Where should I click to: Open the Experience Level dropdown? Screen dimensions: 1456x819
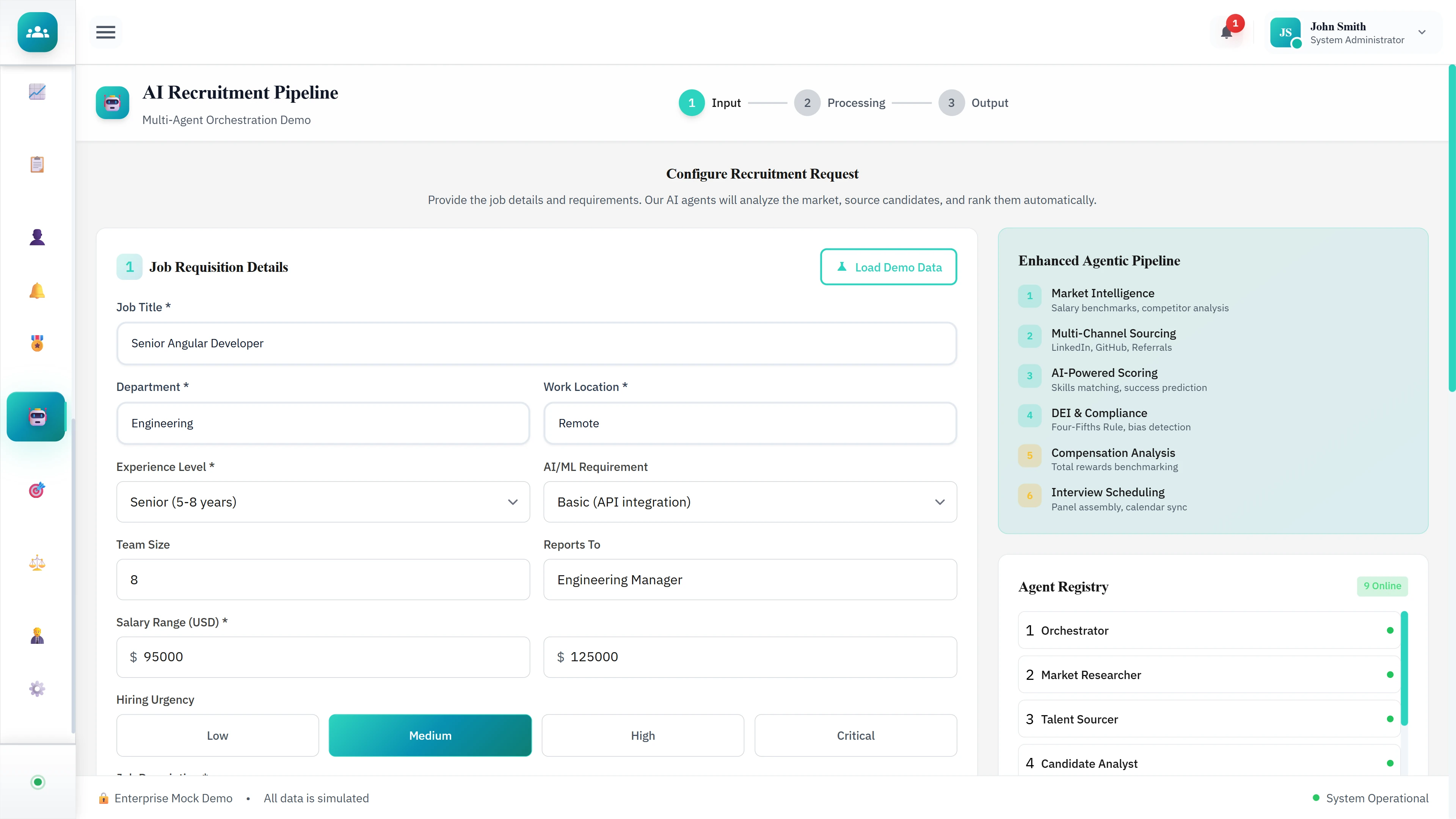[x=323, y=501]
